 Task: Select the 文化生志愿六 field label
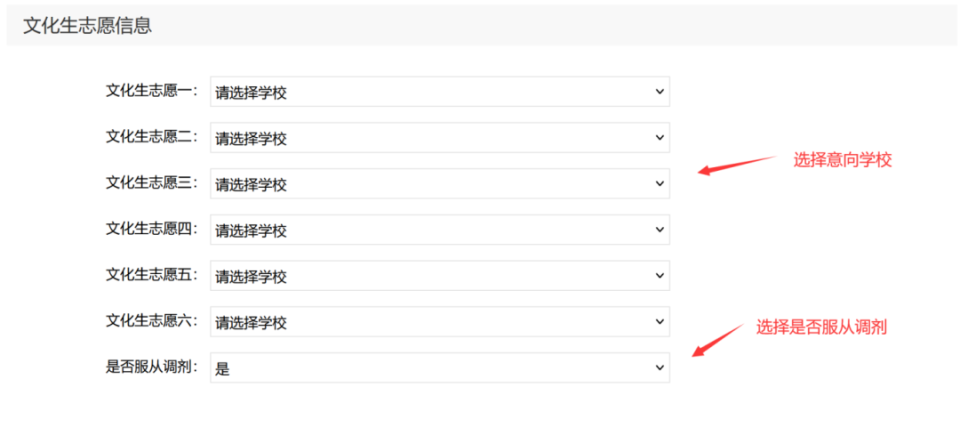click(x=152, y=320)
